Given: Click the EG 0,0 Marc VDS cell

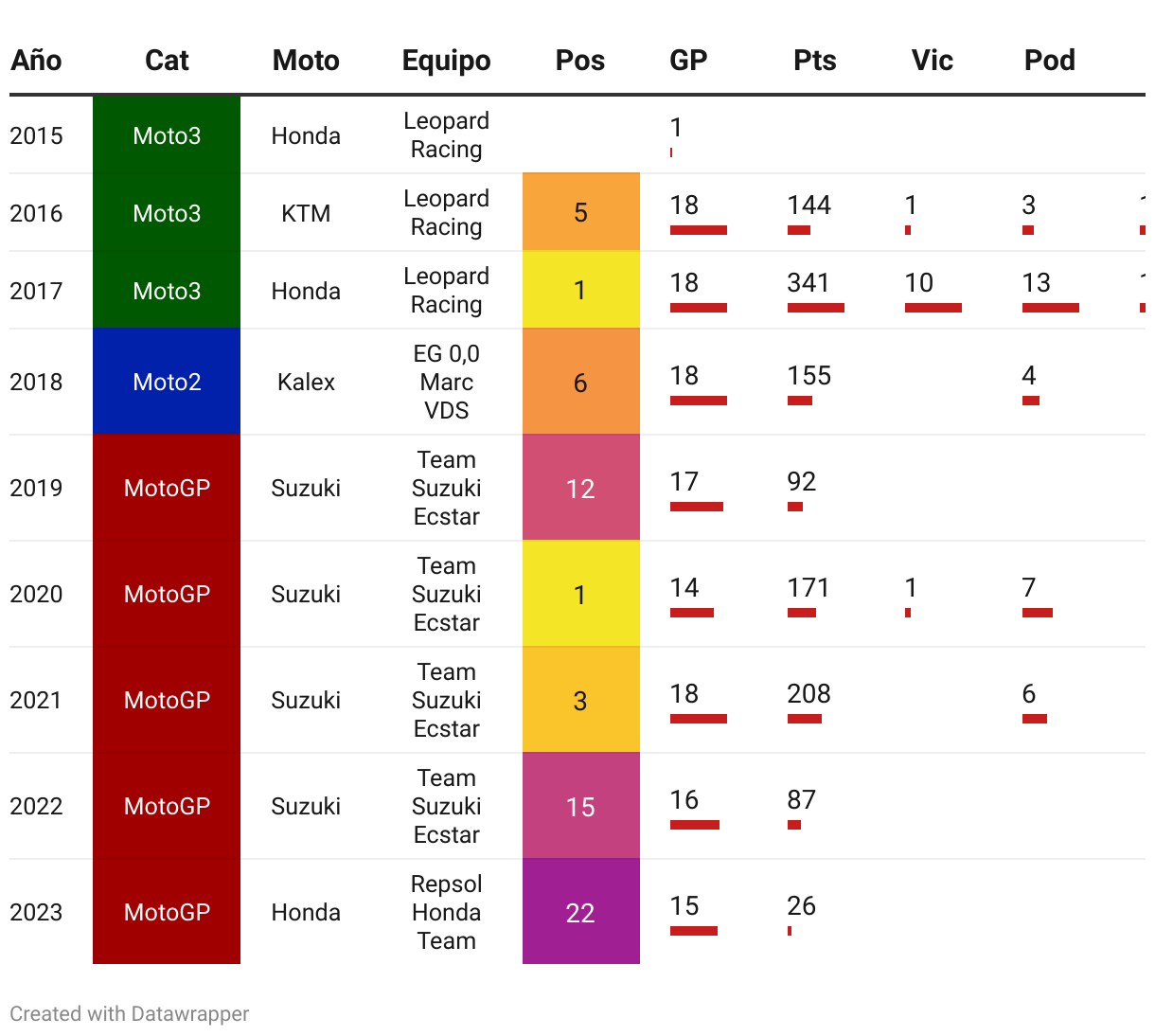Looking at the screenshot, I should point(447,382).
